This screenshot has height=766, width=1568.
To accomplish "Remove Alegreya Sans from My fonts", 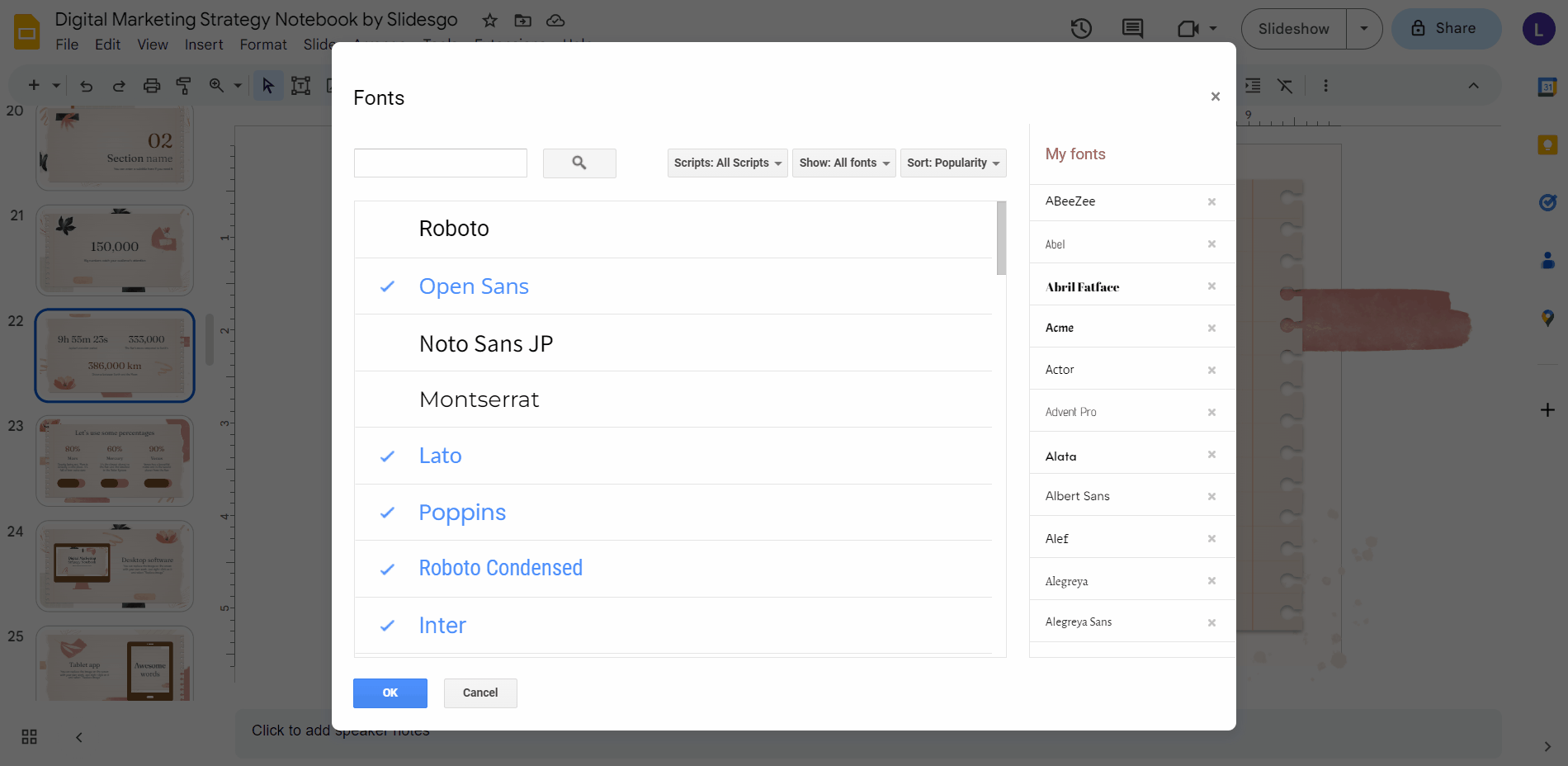I will pos(1211,622).
